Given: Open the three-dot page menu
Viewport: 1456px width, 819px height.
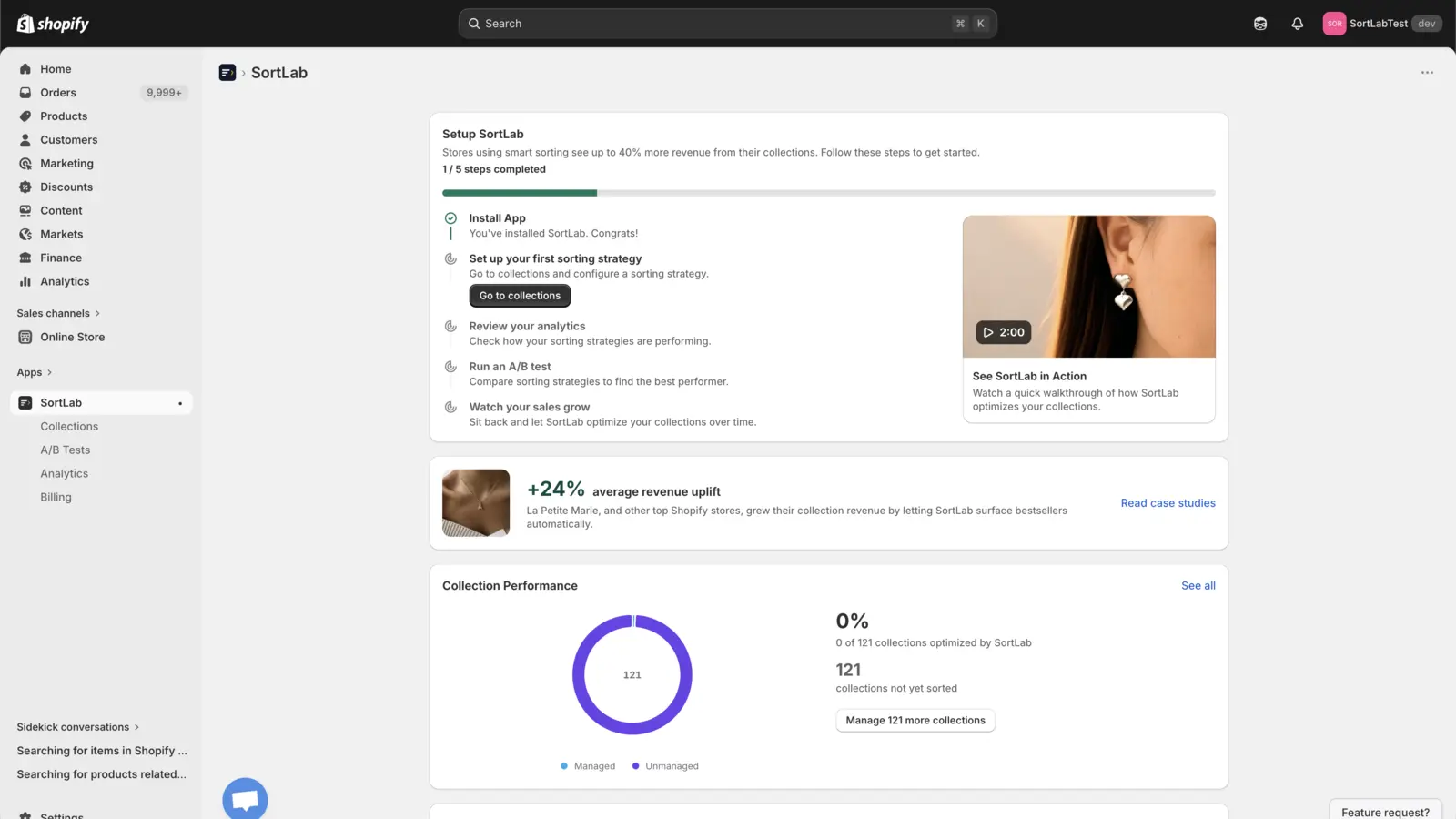Looking at the screenshot, I should (x=1427, y=73).
